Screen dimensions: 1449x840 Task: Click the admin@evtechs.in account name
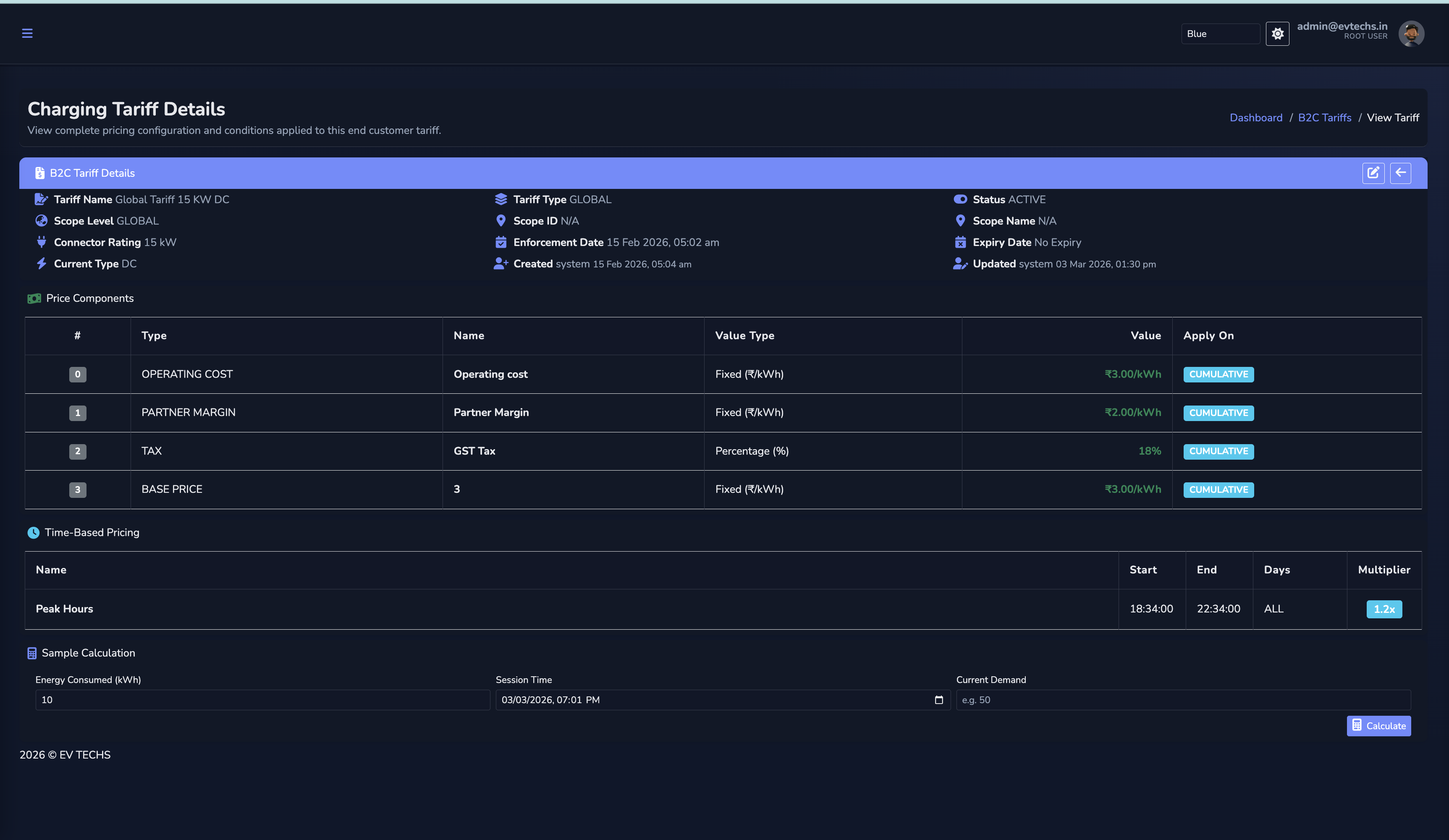tap(1342, 26)
